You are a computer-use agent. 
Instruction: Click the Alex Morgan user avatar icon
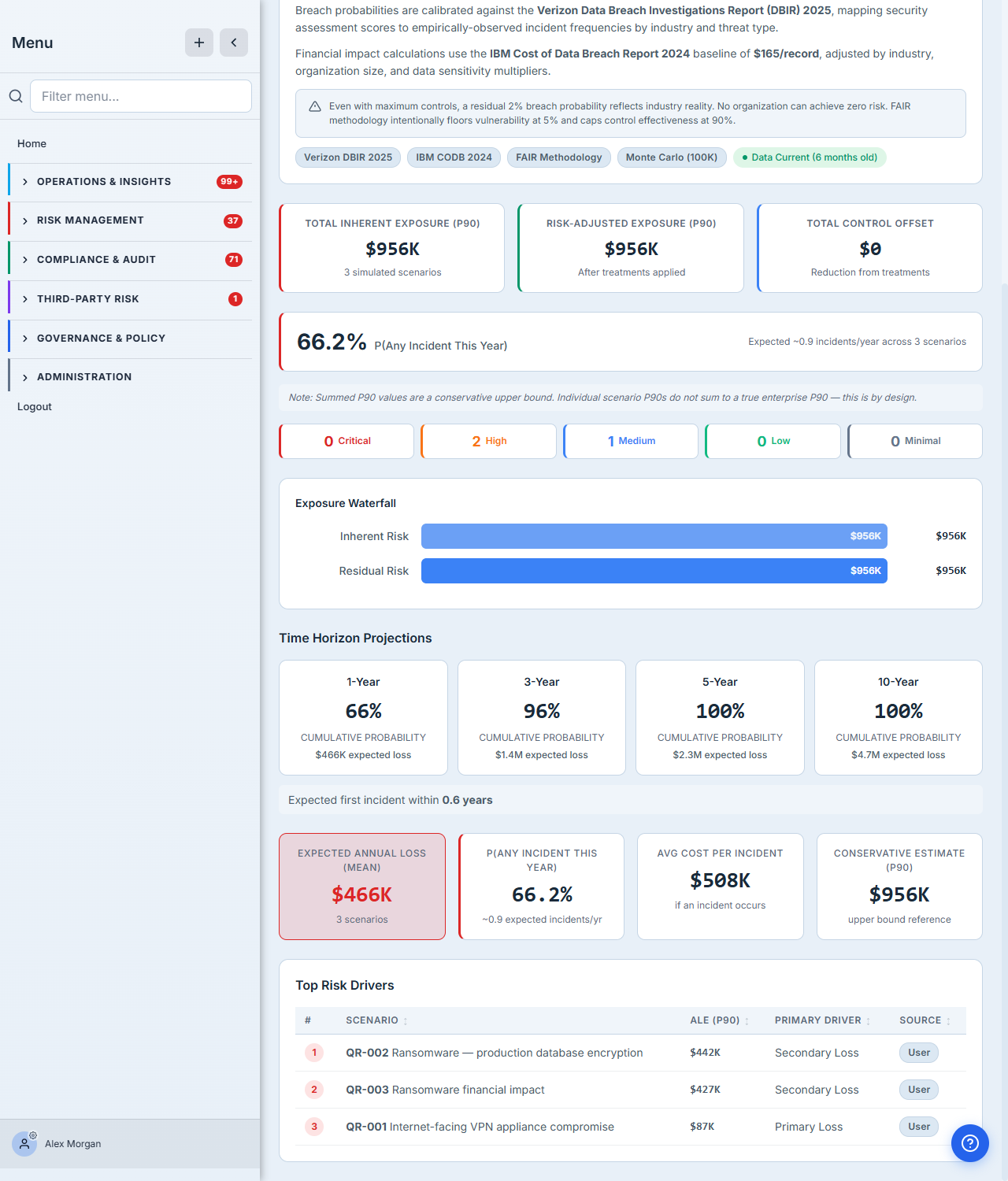pos(24,1143)
